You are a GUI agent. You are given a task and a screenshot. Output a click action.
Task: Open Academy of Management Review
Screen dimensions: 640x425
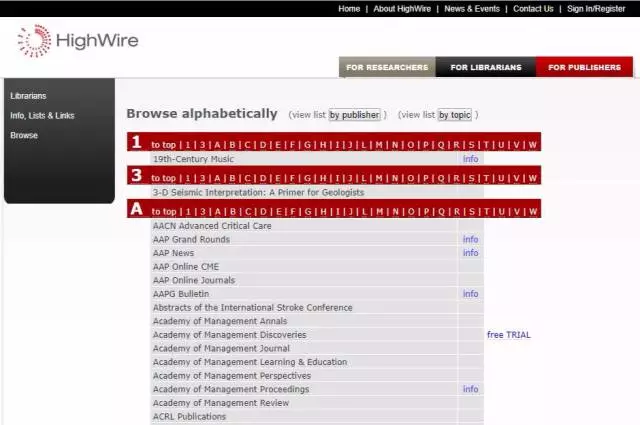[221, 403]
